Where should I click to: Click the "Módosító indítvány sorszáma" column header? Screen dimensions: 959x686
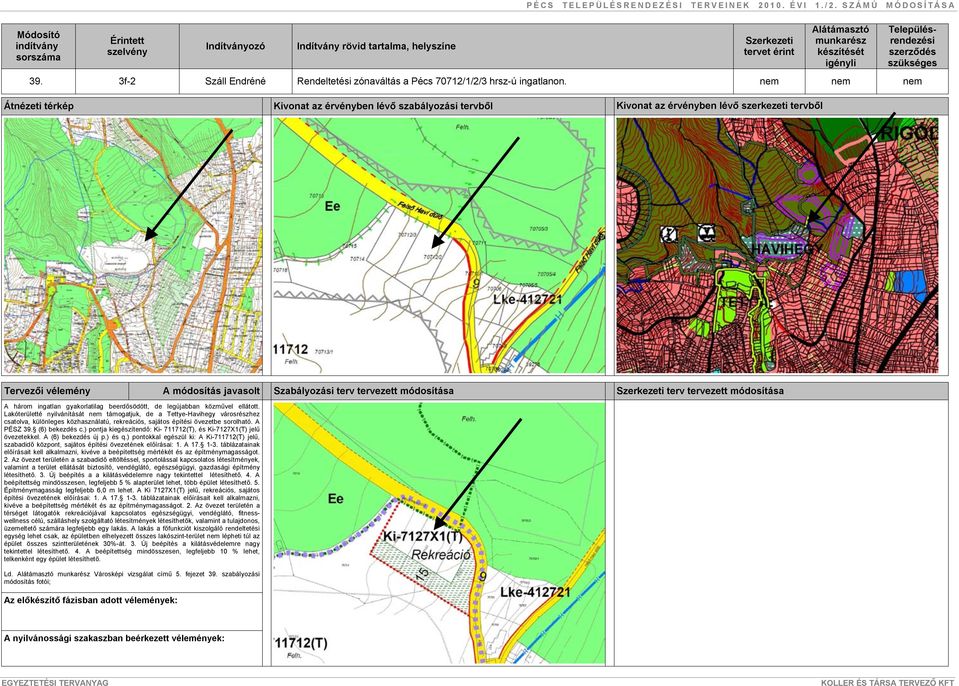pyautogui.click(x=39, y=46)
